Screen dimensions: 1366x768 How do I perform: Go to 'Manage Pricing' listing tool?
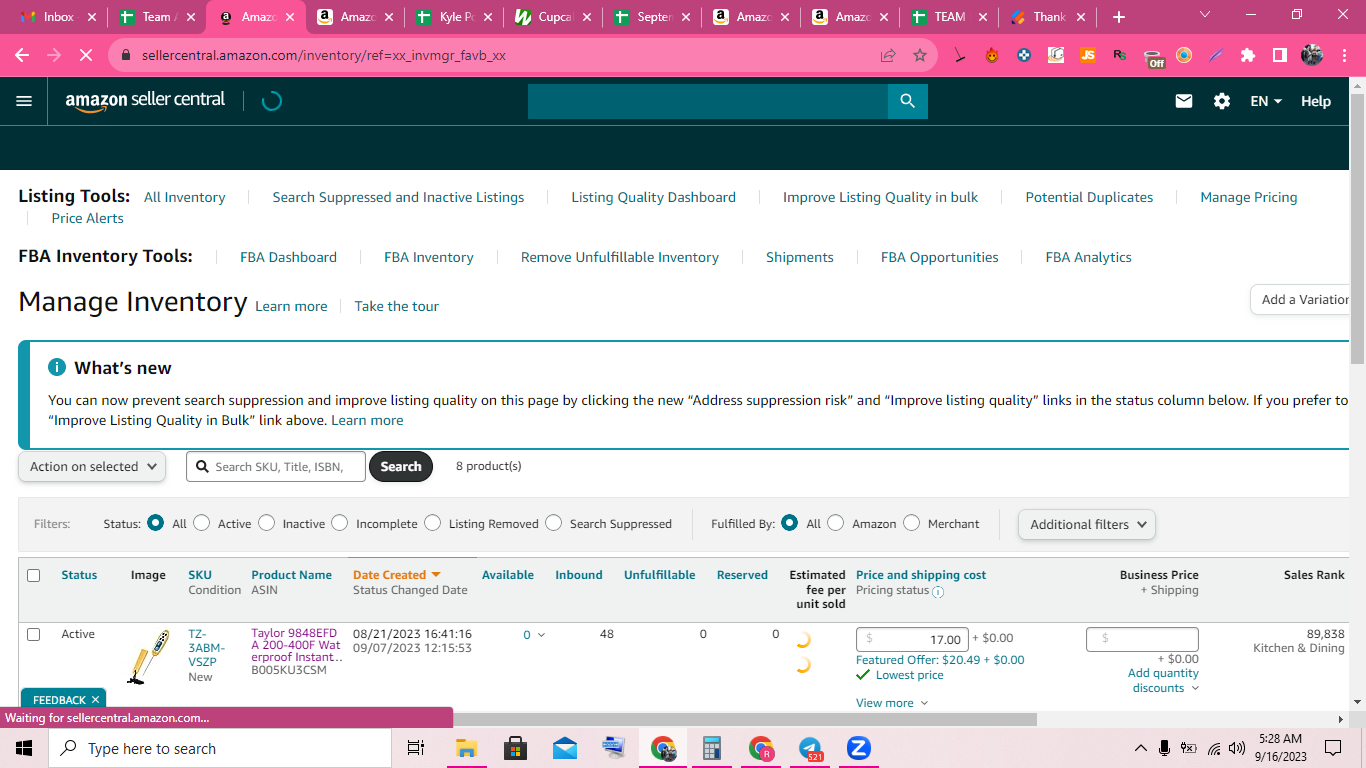point(1248,197)
